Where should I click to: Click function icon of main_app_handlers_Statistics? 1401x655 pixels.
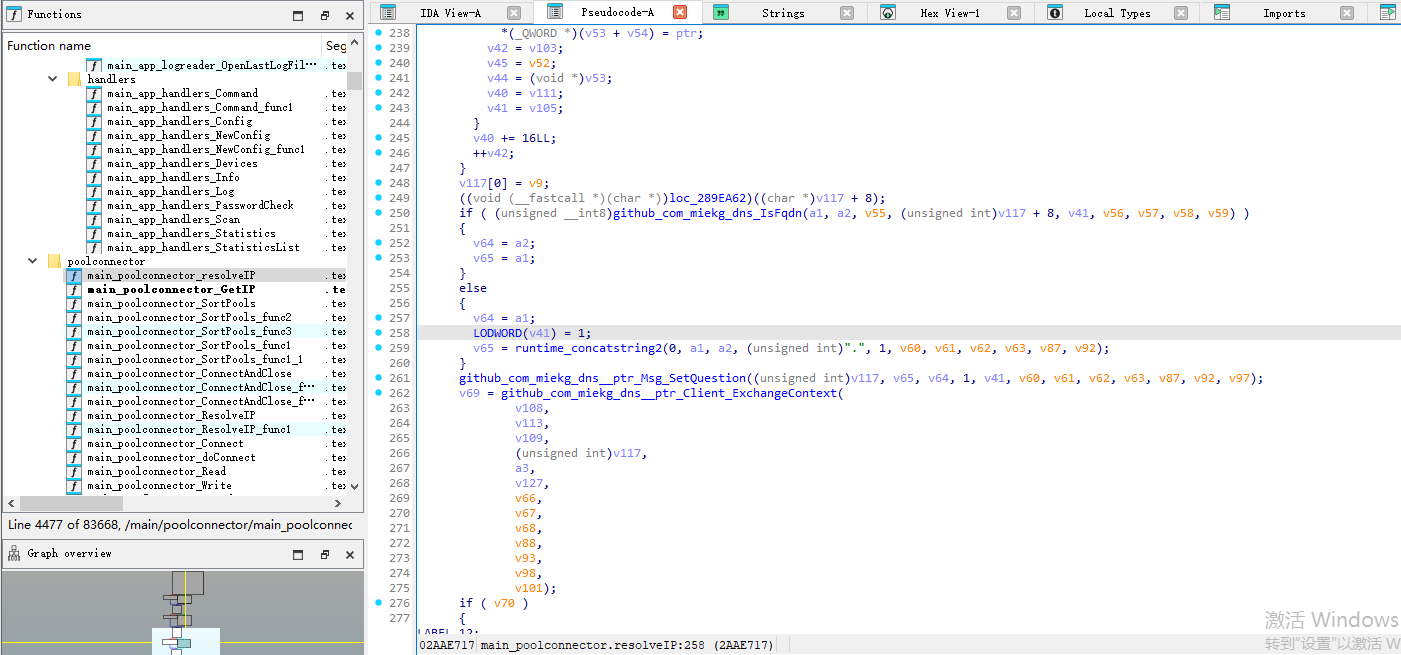tap(94, 233)
